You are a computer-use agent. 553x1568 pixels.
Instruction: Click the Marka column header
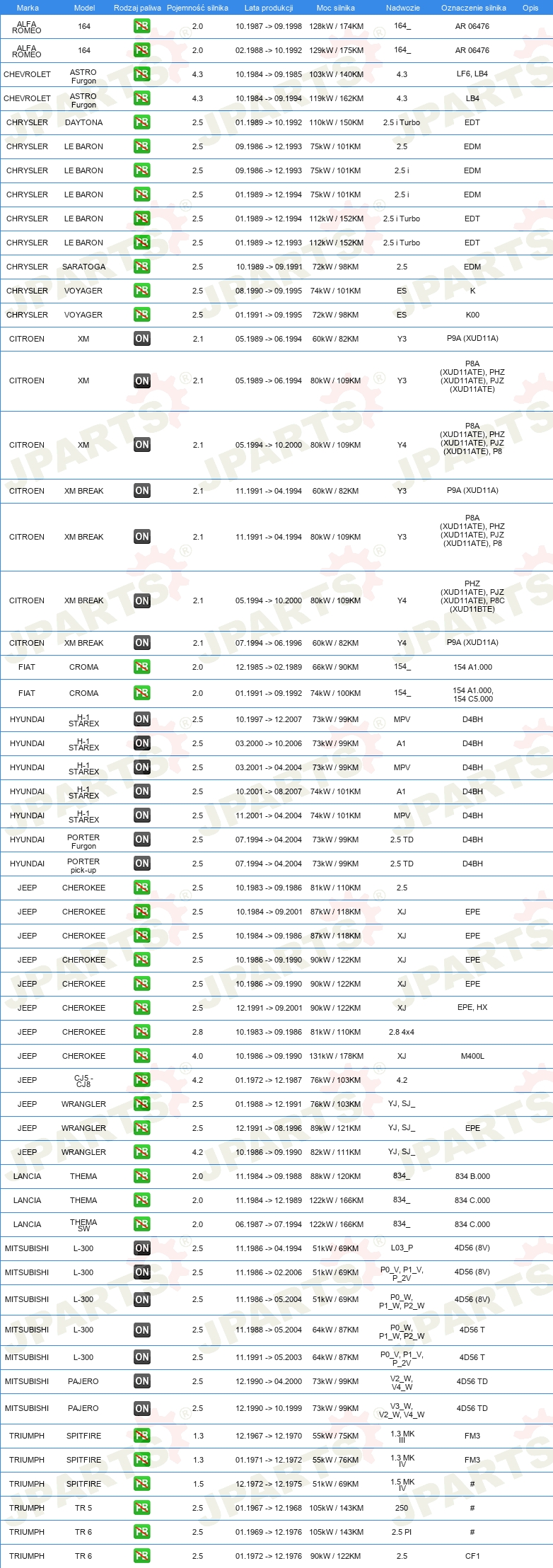tap(28, 8)
